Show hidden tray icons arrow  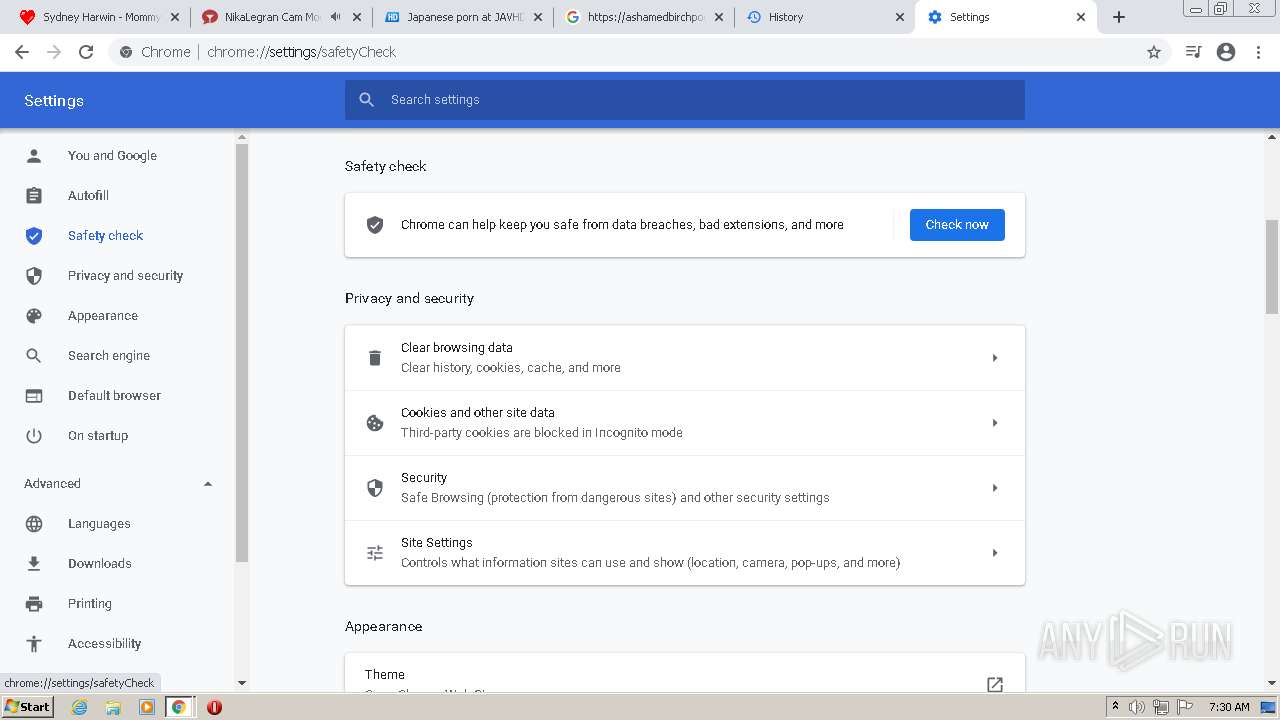(x=1115, y=707)
